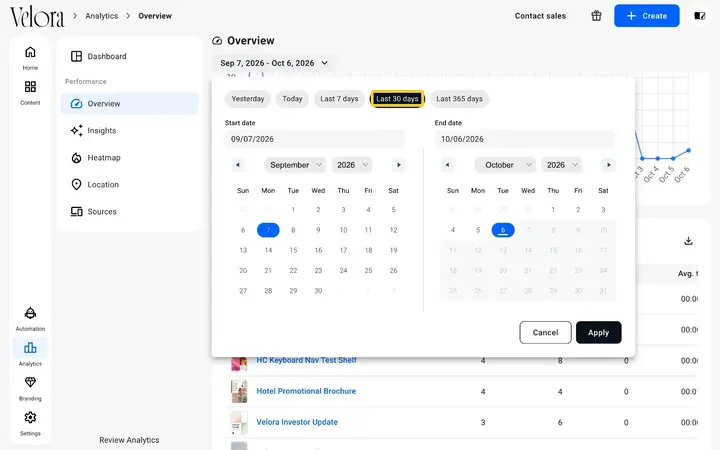
Task: Open the Branding diamond icon
Action: [x=30, y=382]
